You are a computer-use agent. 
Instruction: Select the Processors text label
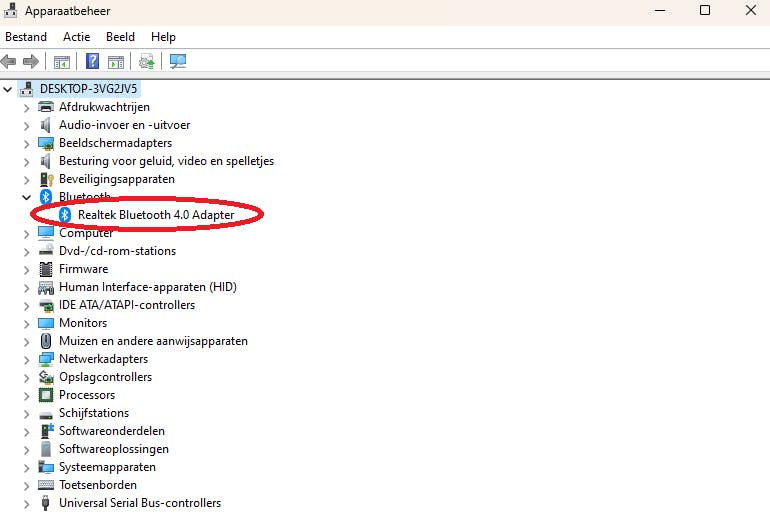pos(87,395)
